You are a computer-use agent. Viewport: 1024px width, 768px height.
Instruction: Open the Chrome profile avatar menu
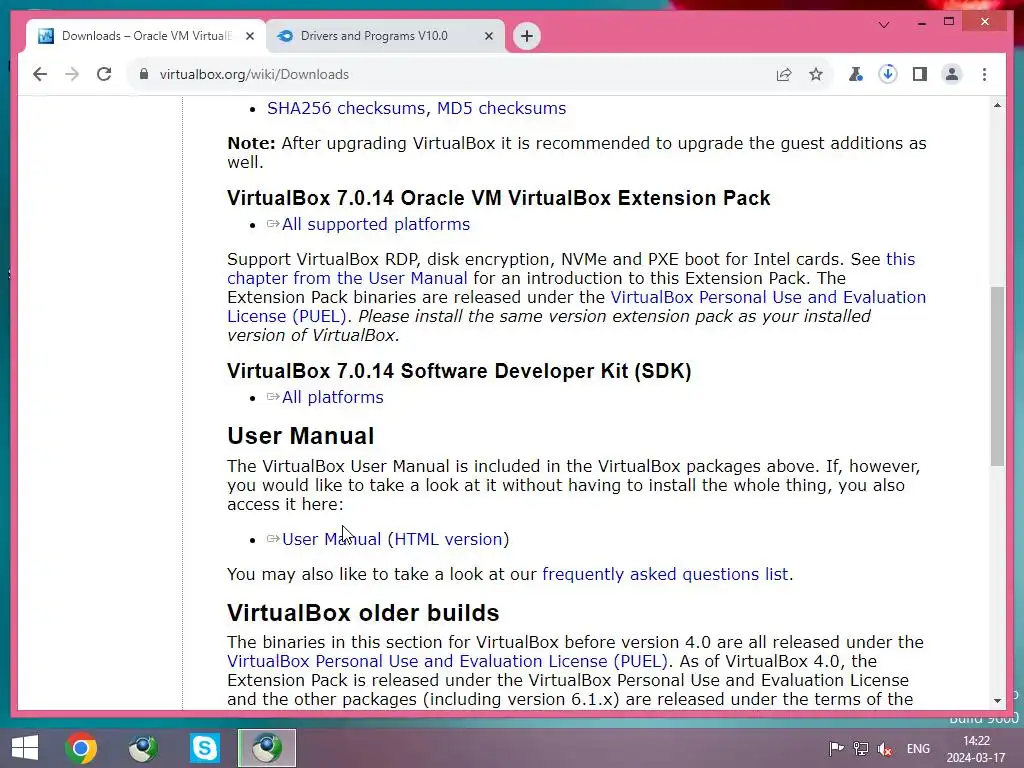coord(952,74)
